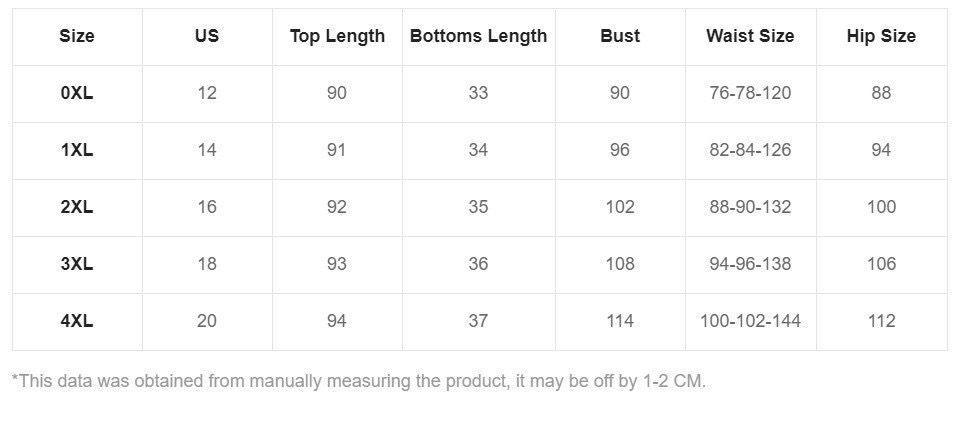Select the 3XL size row label
The image size is (967, 425).
(x=77, y=264)
